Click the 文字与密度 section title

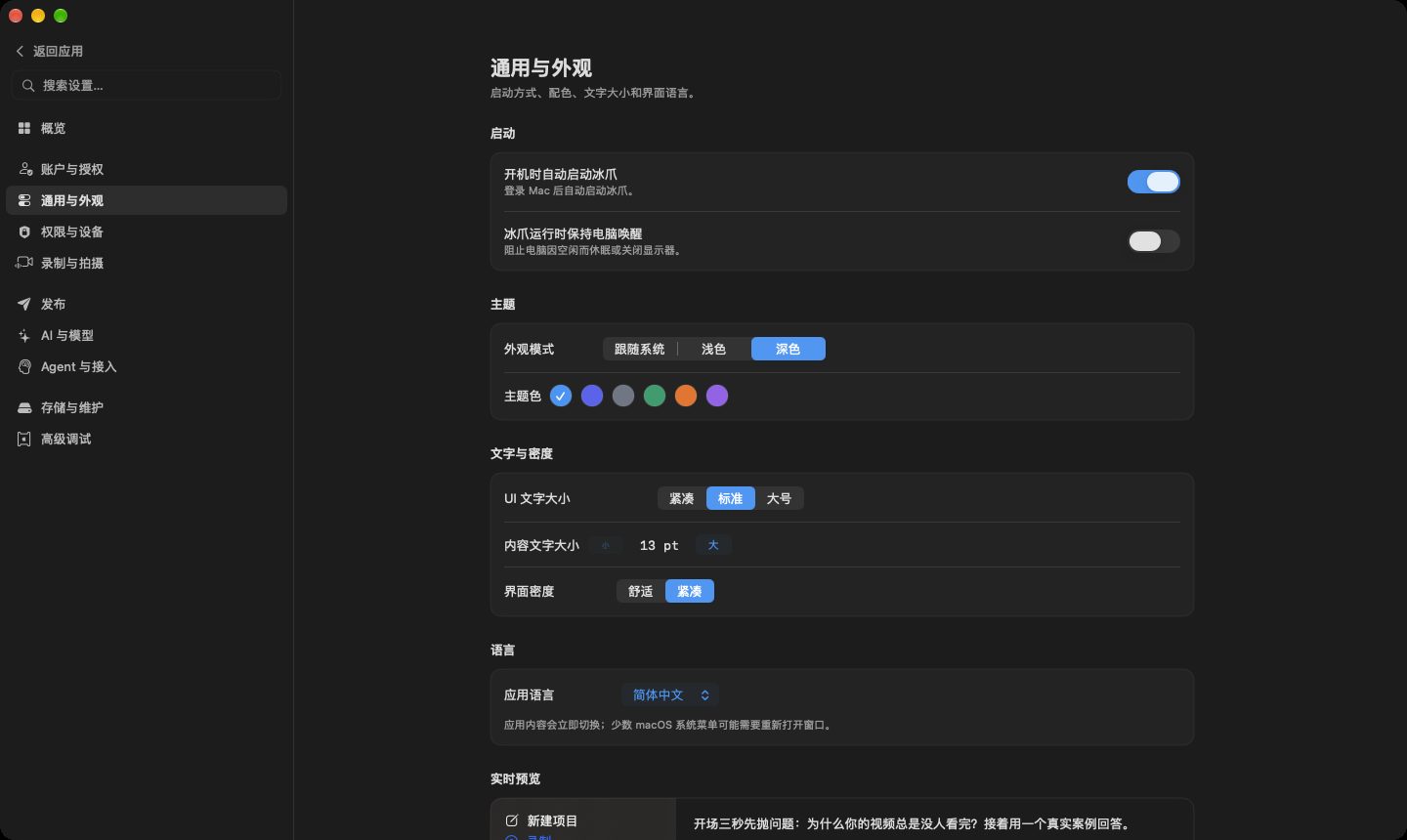point(522,453)
